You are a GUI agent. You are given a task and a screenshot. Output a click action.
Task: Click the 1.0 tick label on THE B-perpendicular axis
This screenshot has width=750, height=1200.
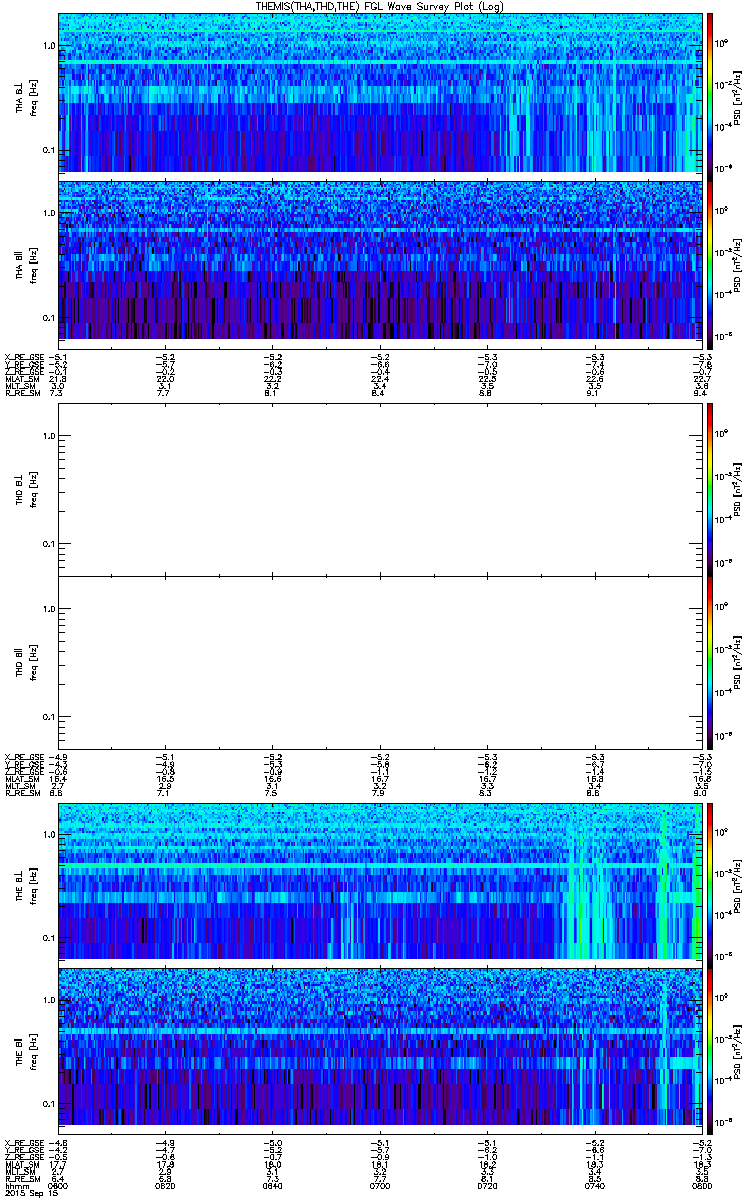[49, 834]
